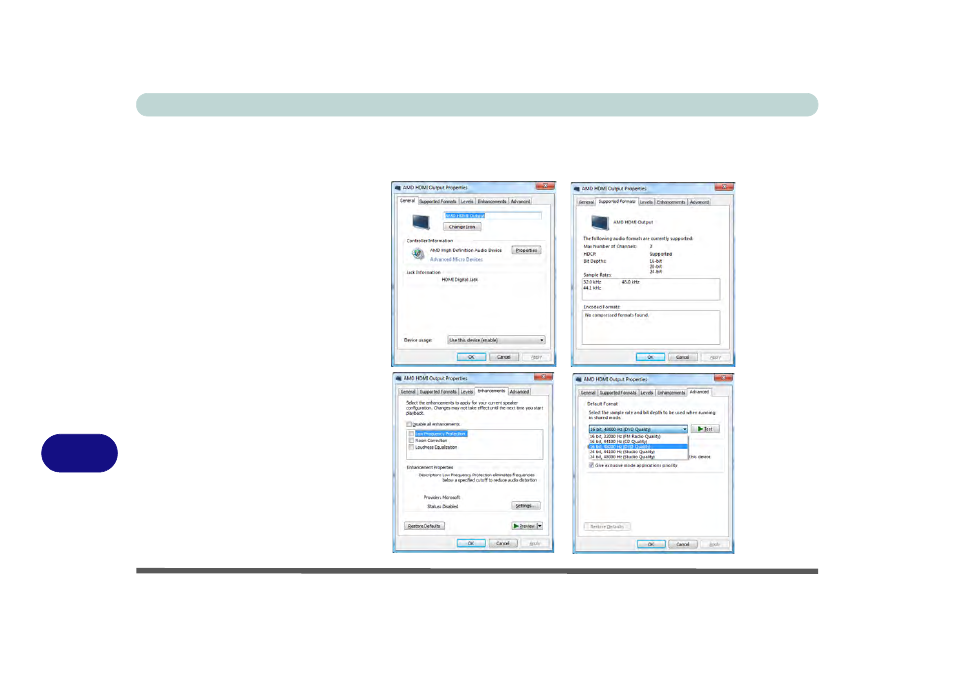The width and height of the screenshot is (954, 673).
Task: Click the title bar icon of the Advanced window
Action: tap(579, 379)
